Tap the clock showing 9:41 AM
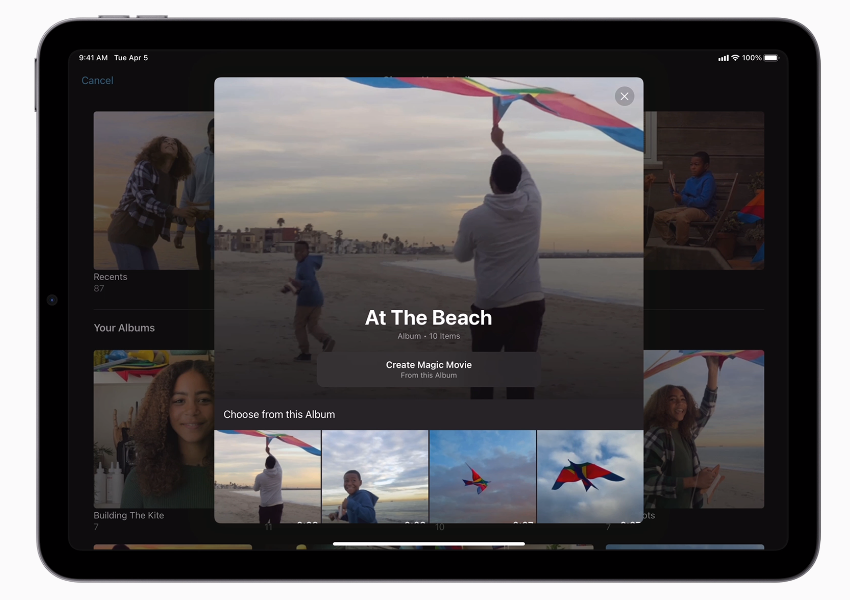The image size is (850, 600). 93,58
